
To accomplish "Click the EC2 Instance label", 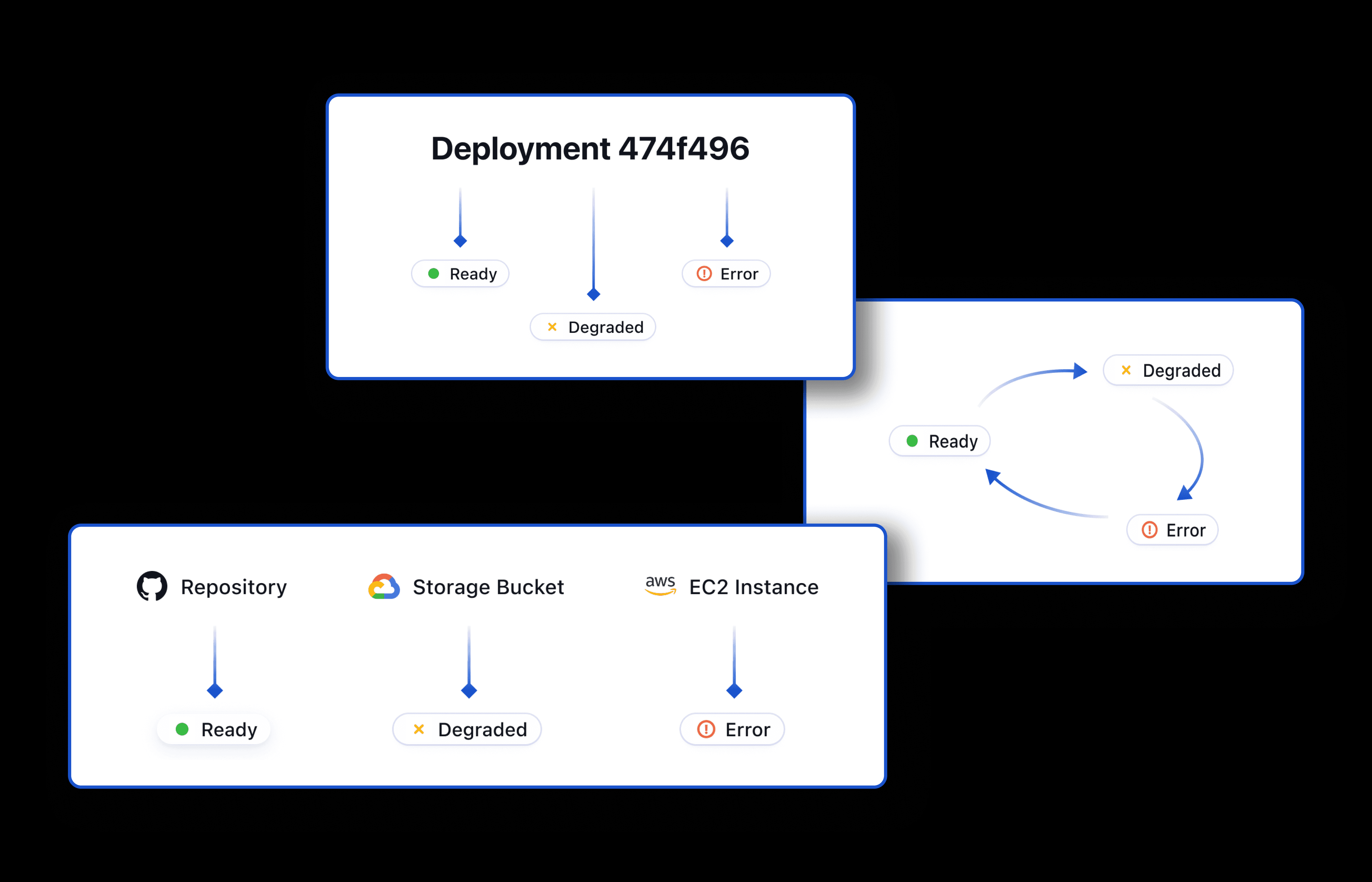I will coord(754,587).
